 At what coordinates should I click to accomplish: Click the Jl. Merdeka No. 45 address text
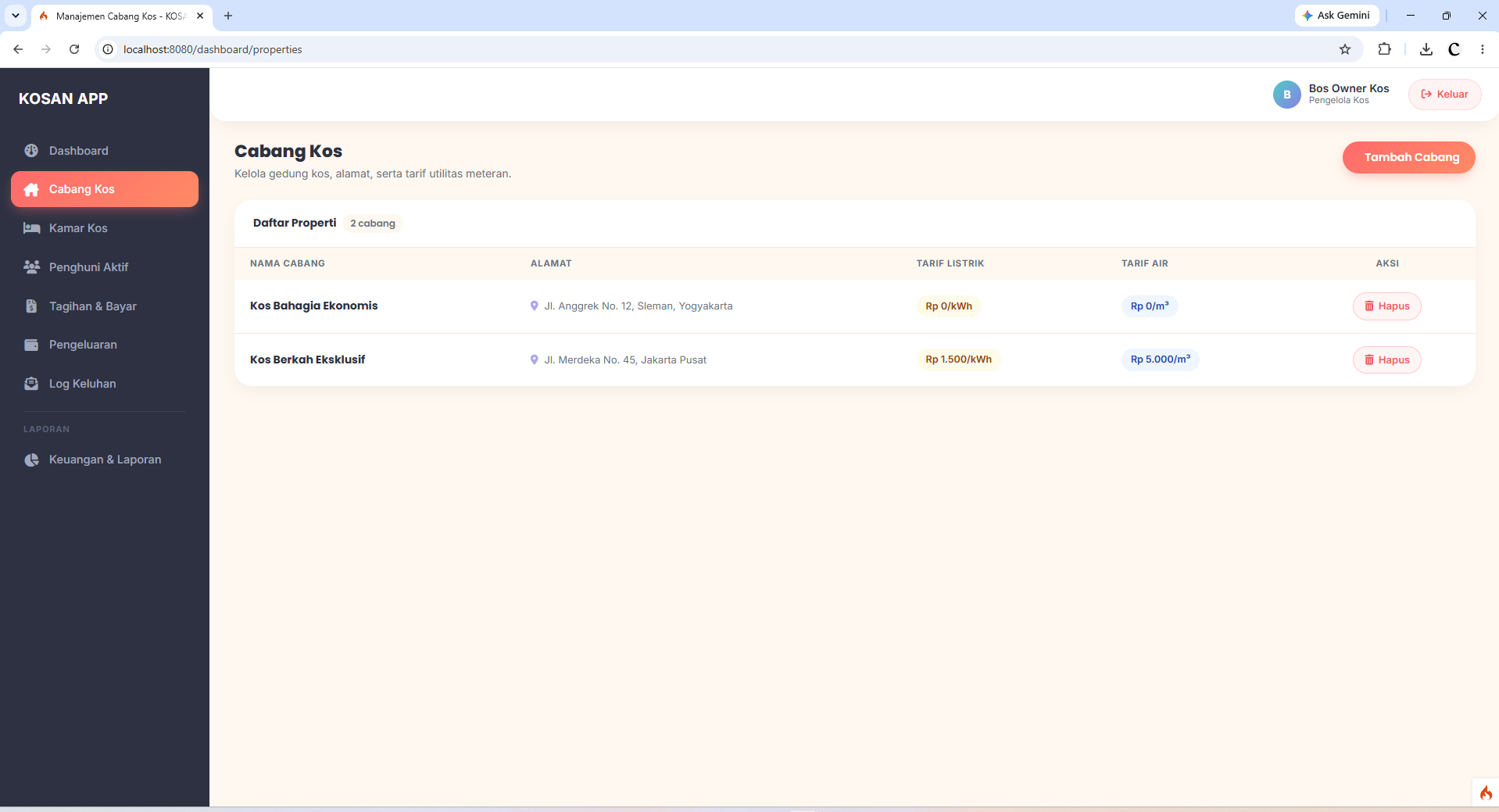pos(625,360)
